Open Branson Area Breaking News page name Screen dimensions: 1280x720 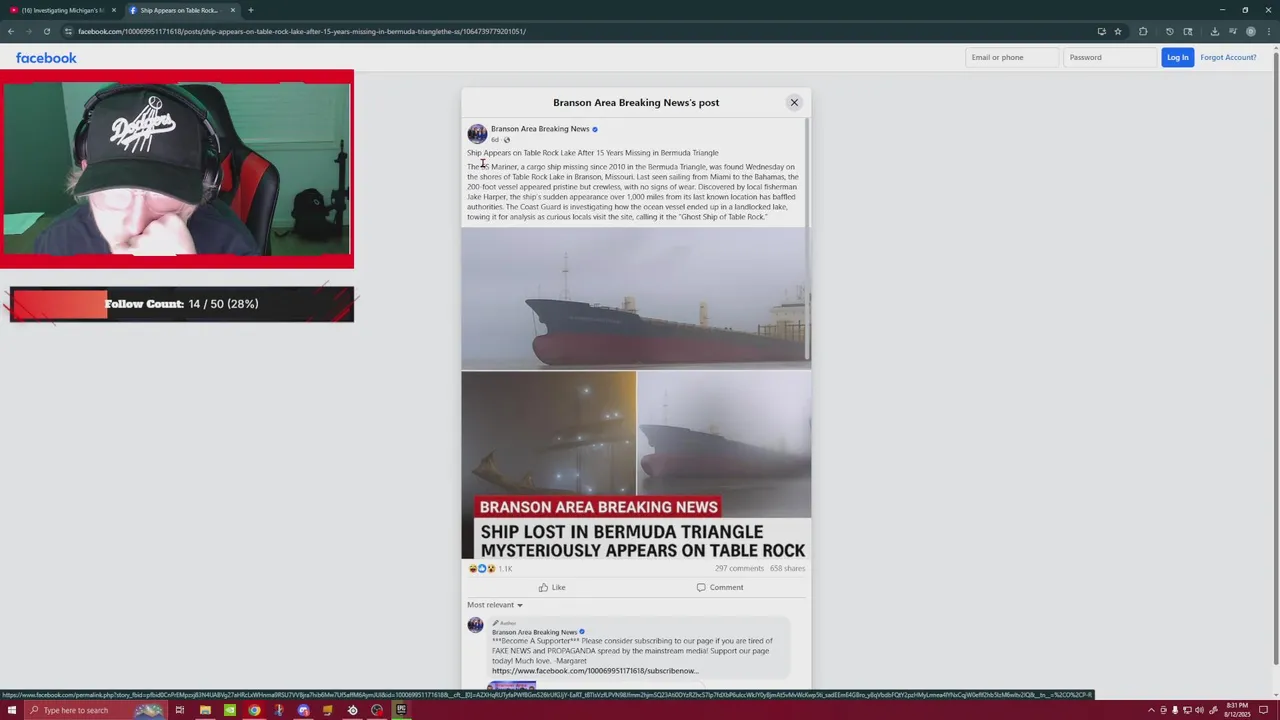(540, 129)
